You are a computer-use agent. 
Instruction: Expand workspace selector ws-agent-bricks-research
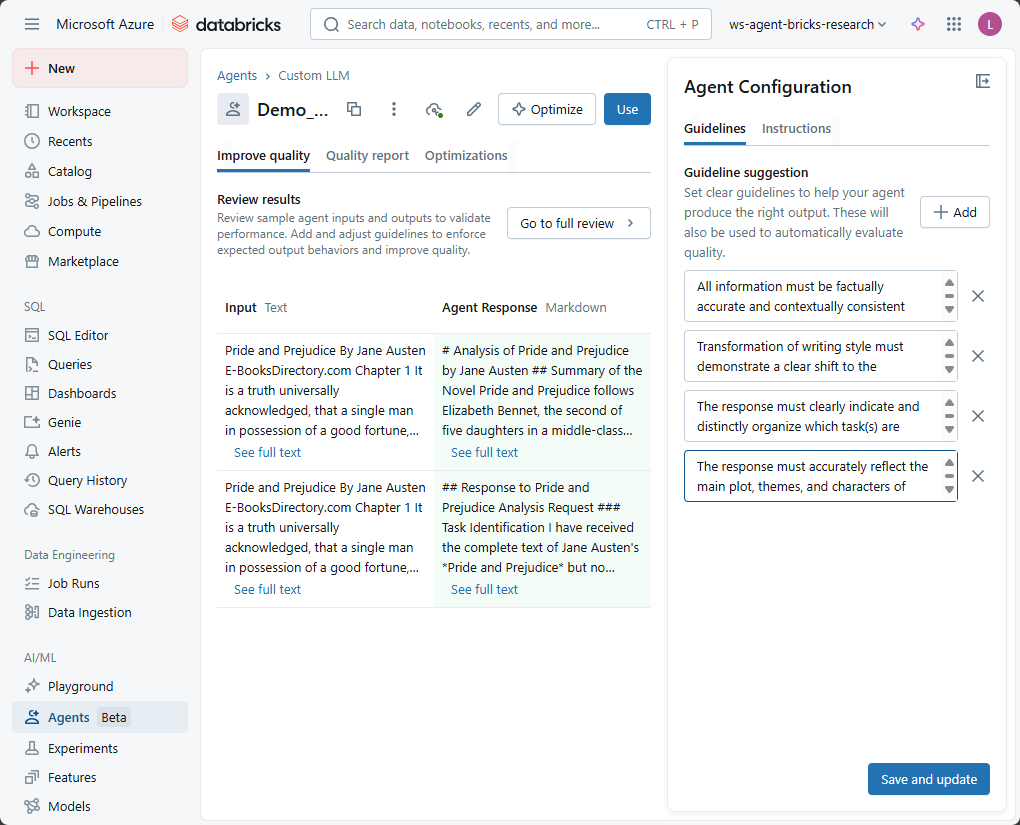808,24
